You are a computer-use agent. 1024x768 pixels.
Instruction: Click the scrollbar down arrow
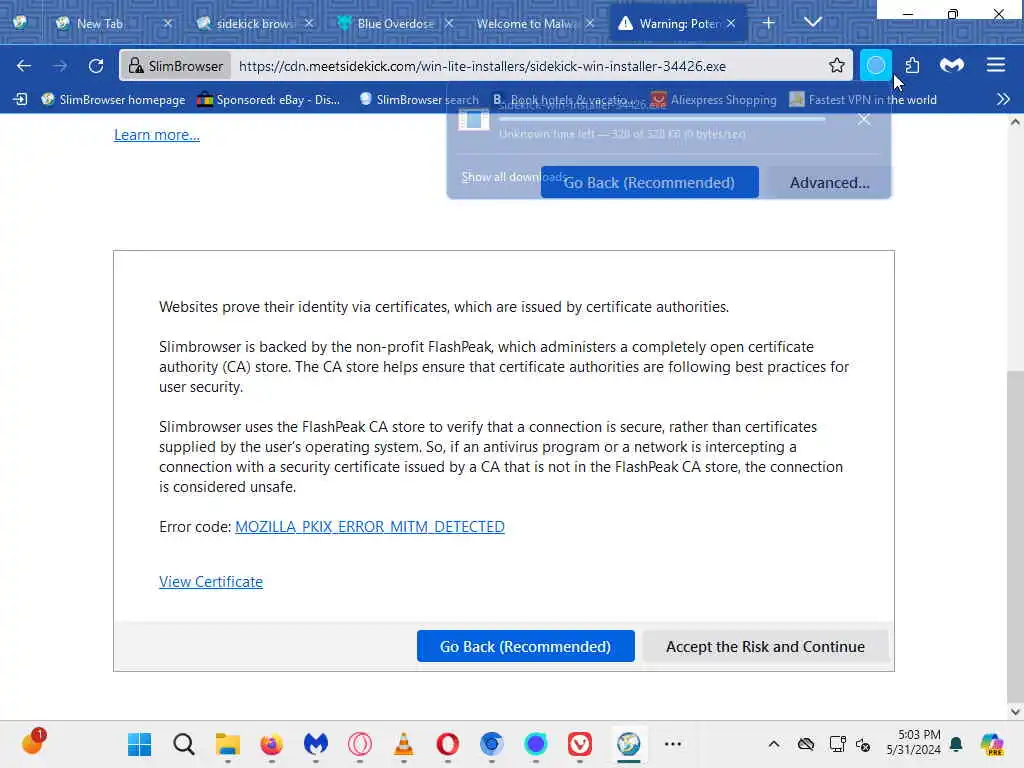tap(1015, 712)
